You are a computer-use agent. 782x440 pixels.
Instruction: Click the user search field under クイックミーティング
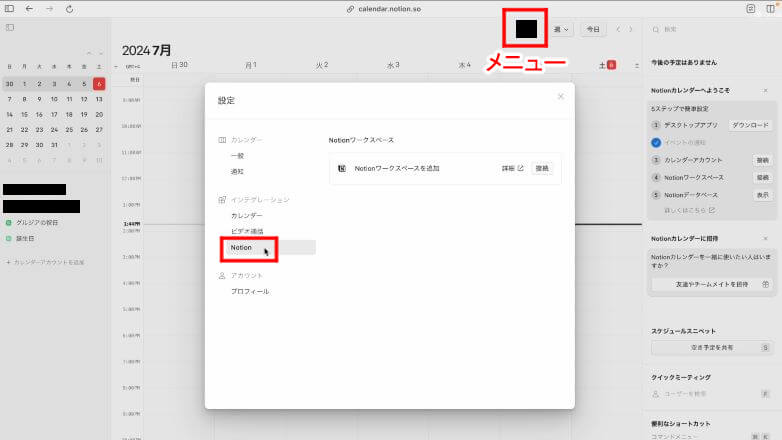point(712,394)
